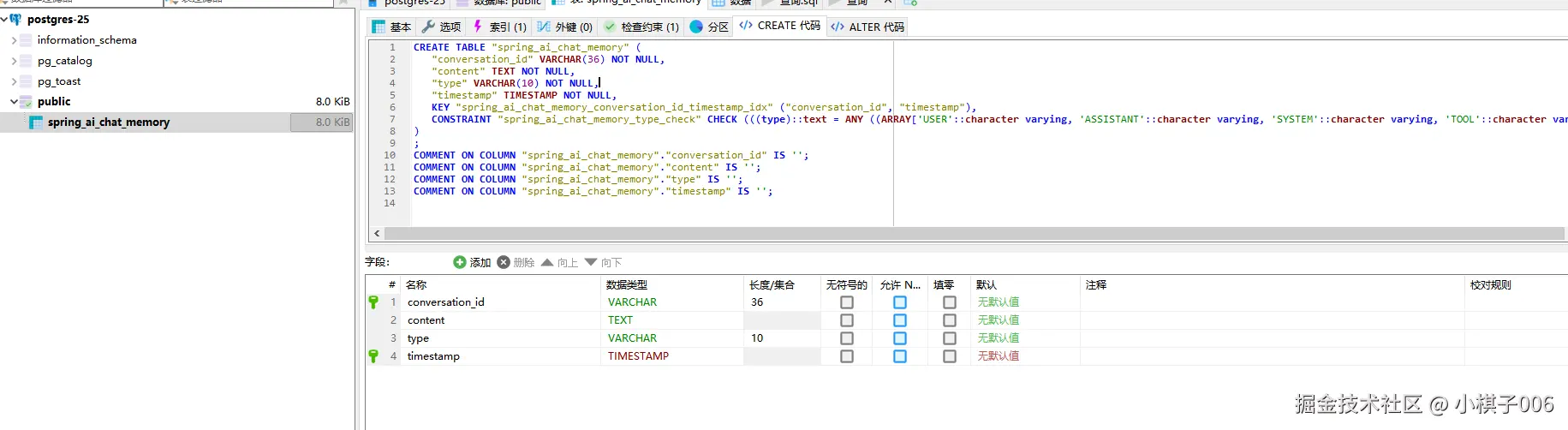The width and height of the screenshot is (1568, 430).
Task: Open the 检查约束 (1) tab
Action: tap(642, 27)
